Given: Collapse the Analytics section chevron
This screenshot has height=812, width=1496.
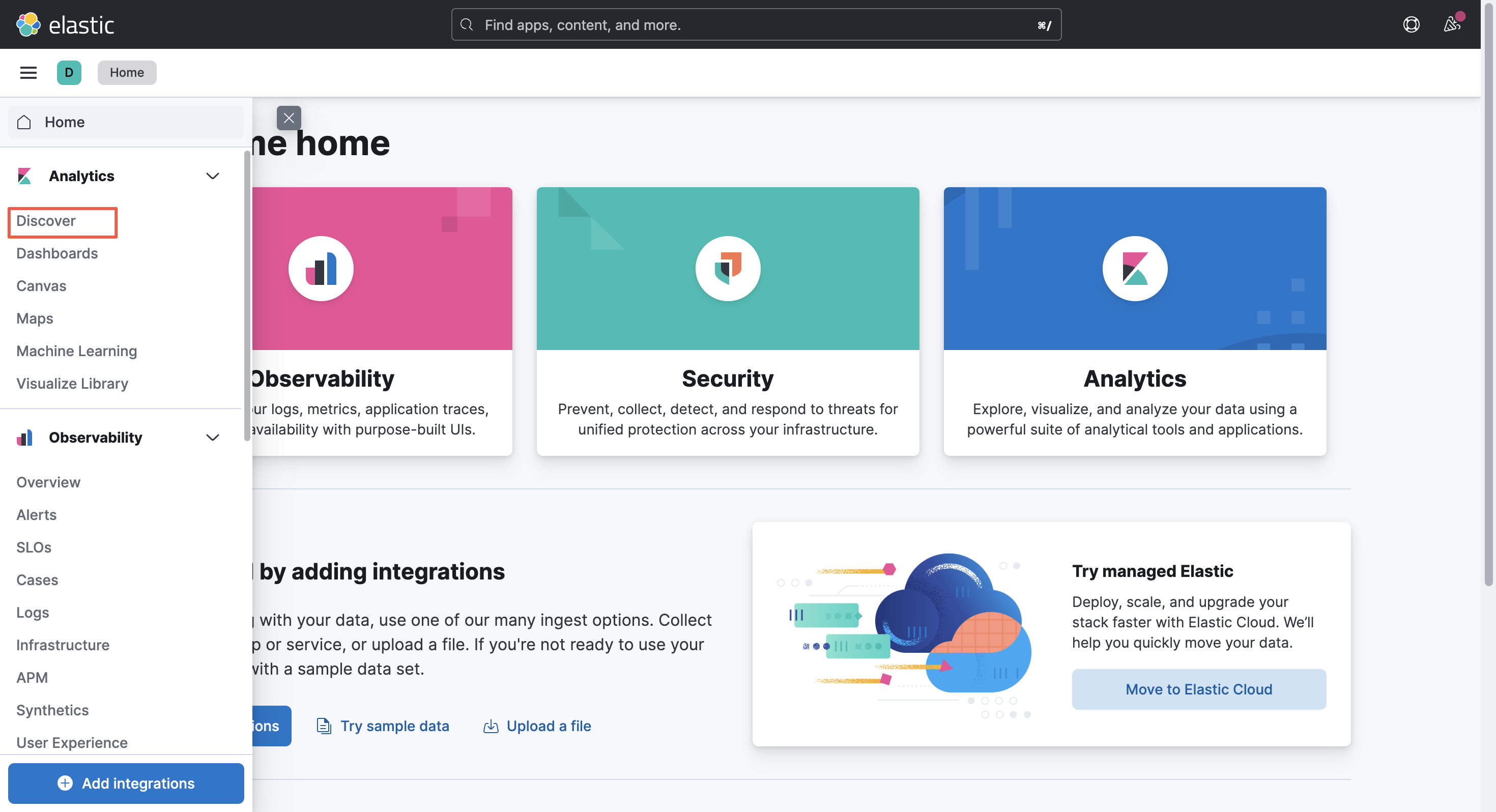Looking at the screenshot, I should (213, 176).
